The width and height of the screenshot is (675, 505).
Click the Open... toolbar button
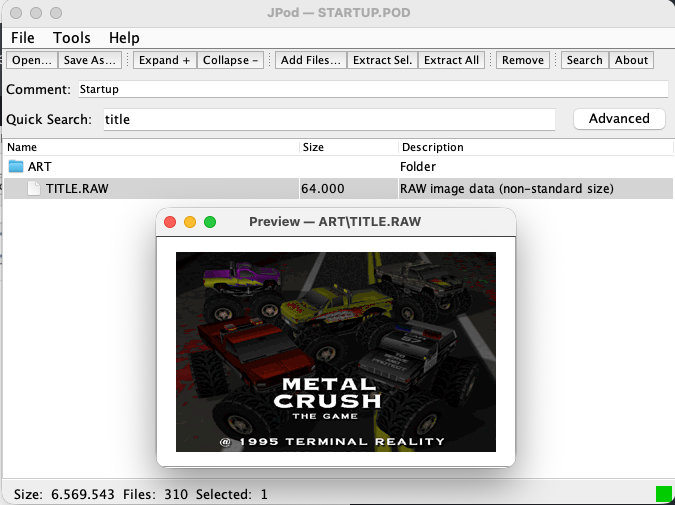[32, 60]
